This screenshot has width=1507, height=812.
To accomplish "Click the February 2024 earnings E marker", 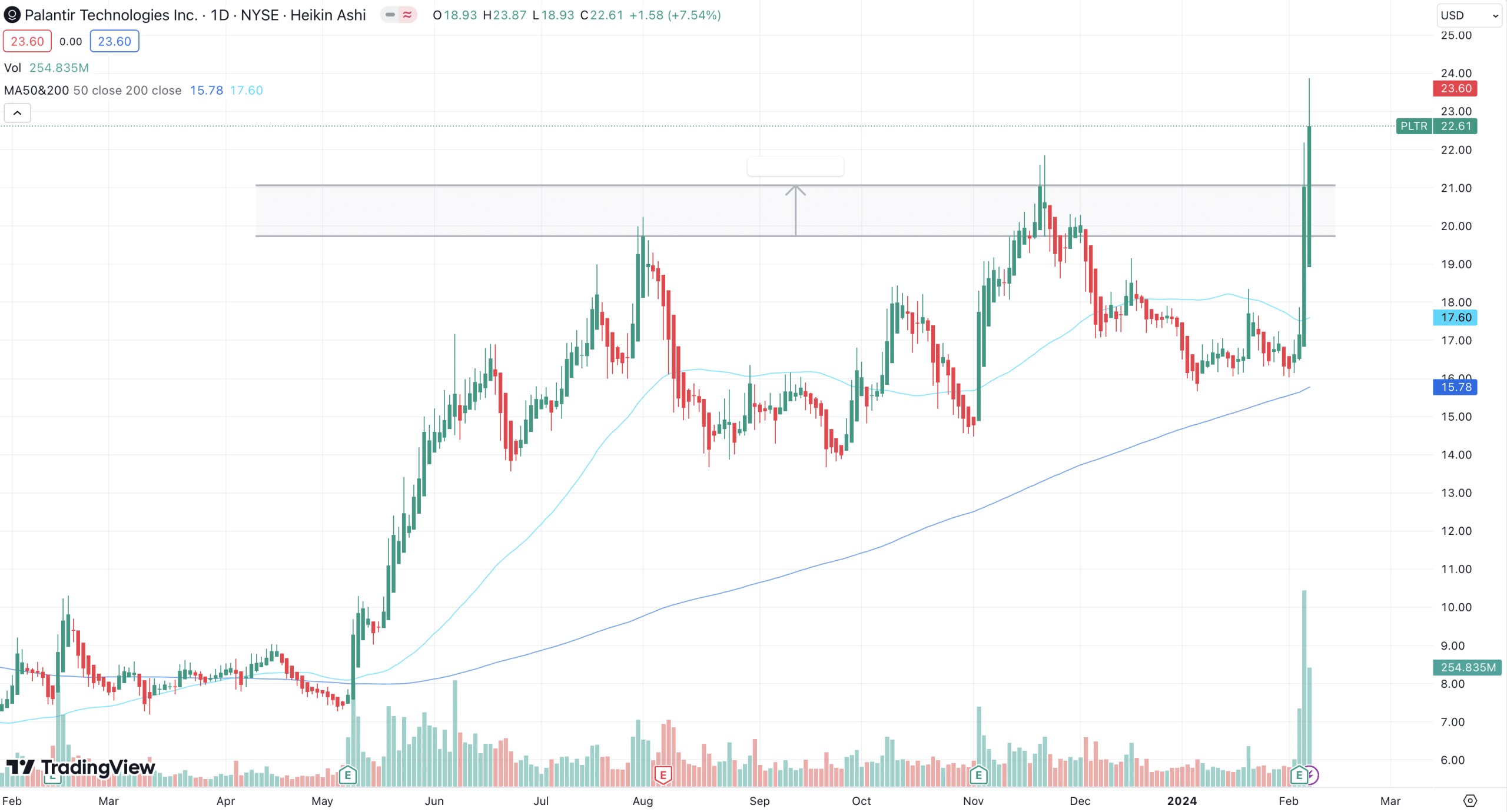I will coord(1299,775).
